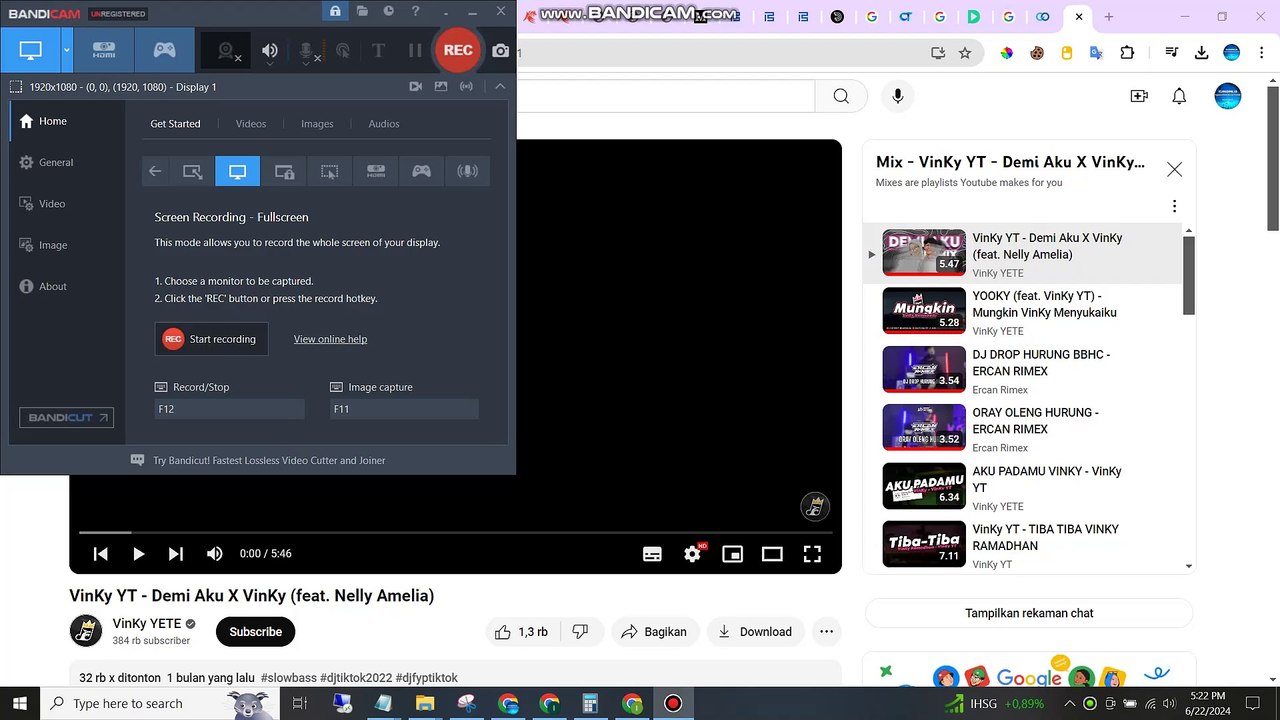Open speaker sound settings in Bandicam
The height and width of the screenshot is (720, 1280).
pyautogui.click(x=270, y=51)
